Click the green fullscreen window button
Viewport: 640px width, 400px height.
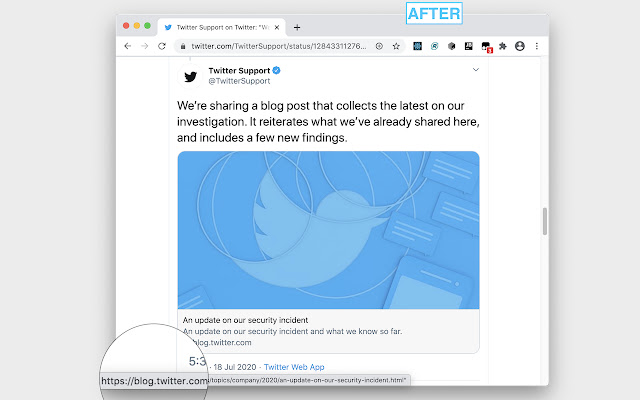pos(147,26)
